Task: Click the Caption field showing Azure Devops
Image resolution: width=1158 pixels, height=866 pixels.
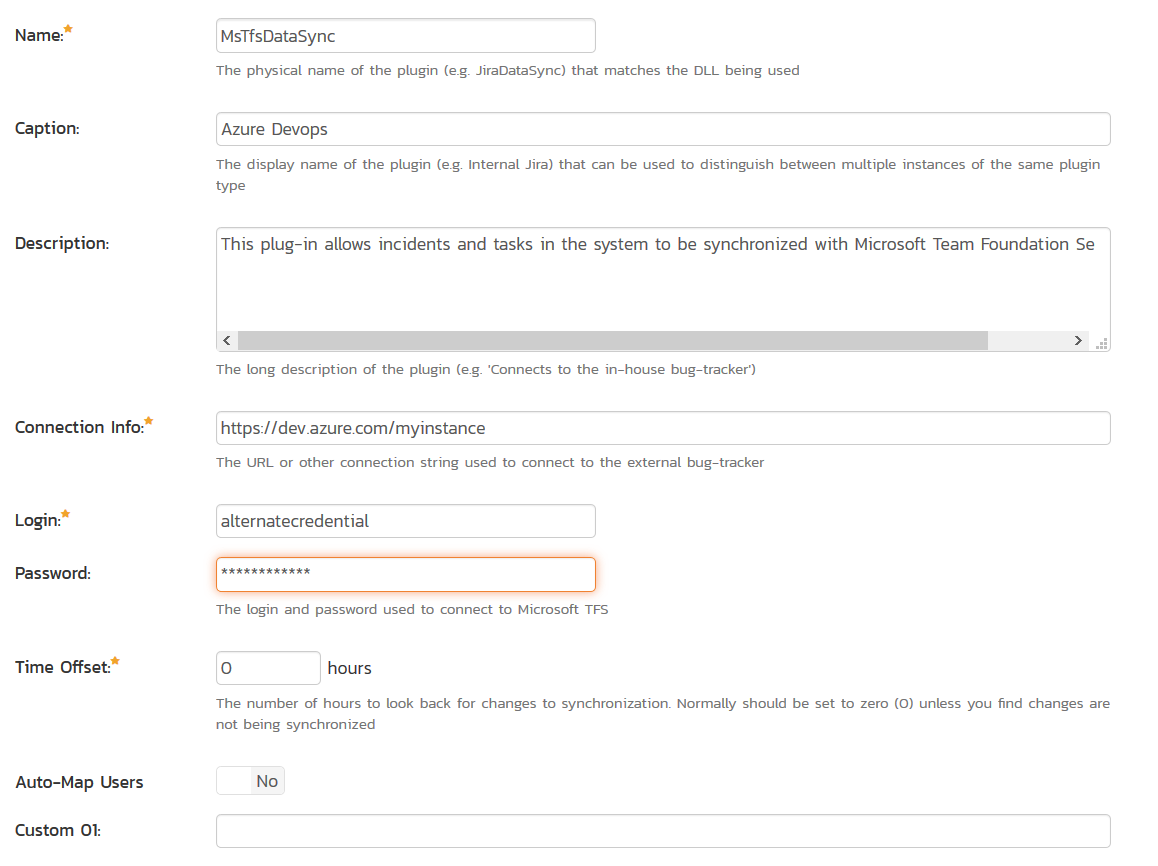Action: click(662, 129)
